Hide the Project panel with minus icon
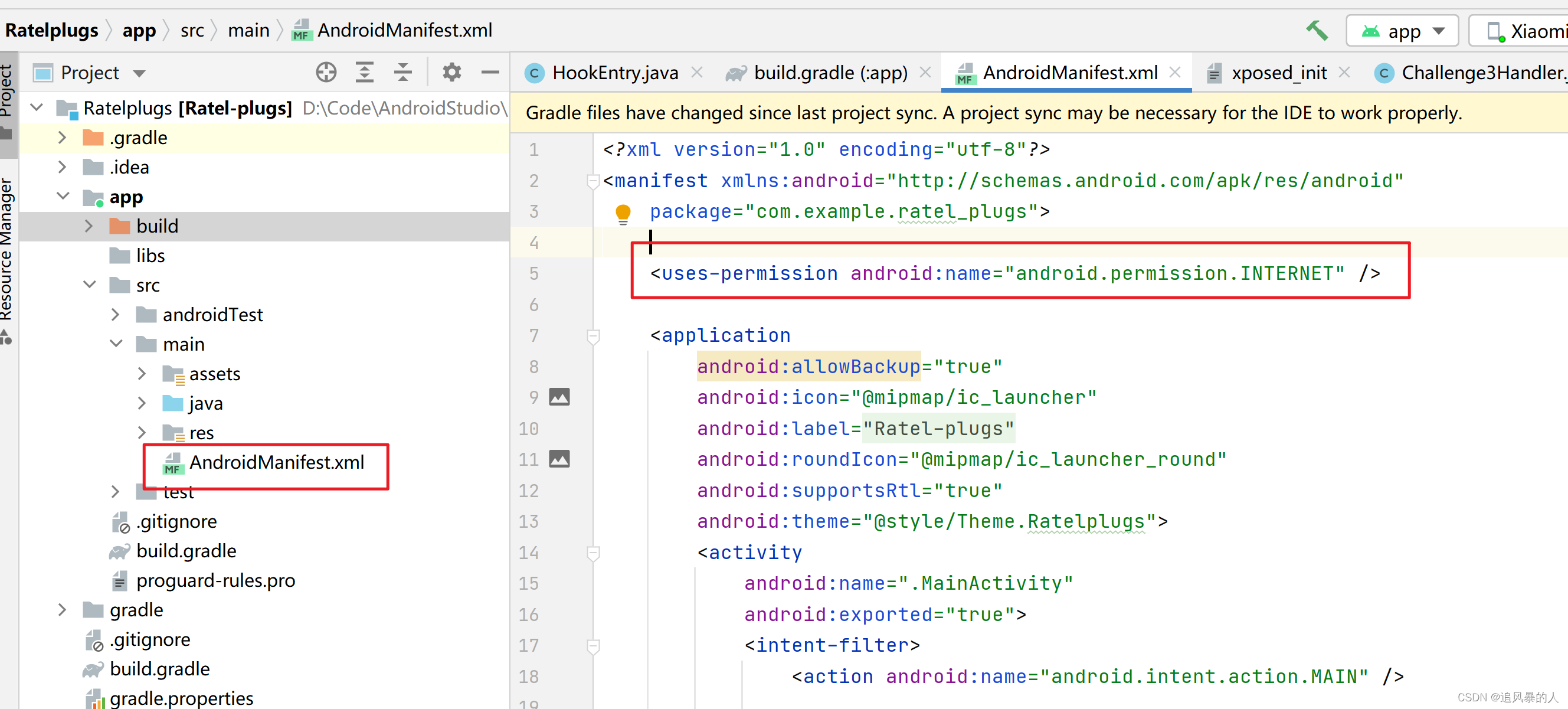 489,73
